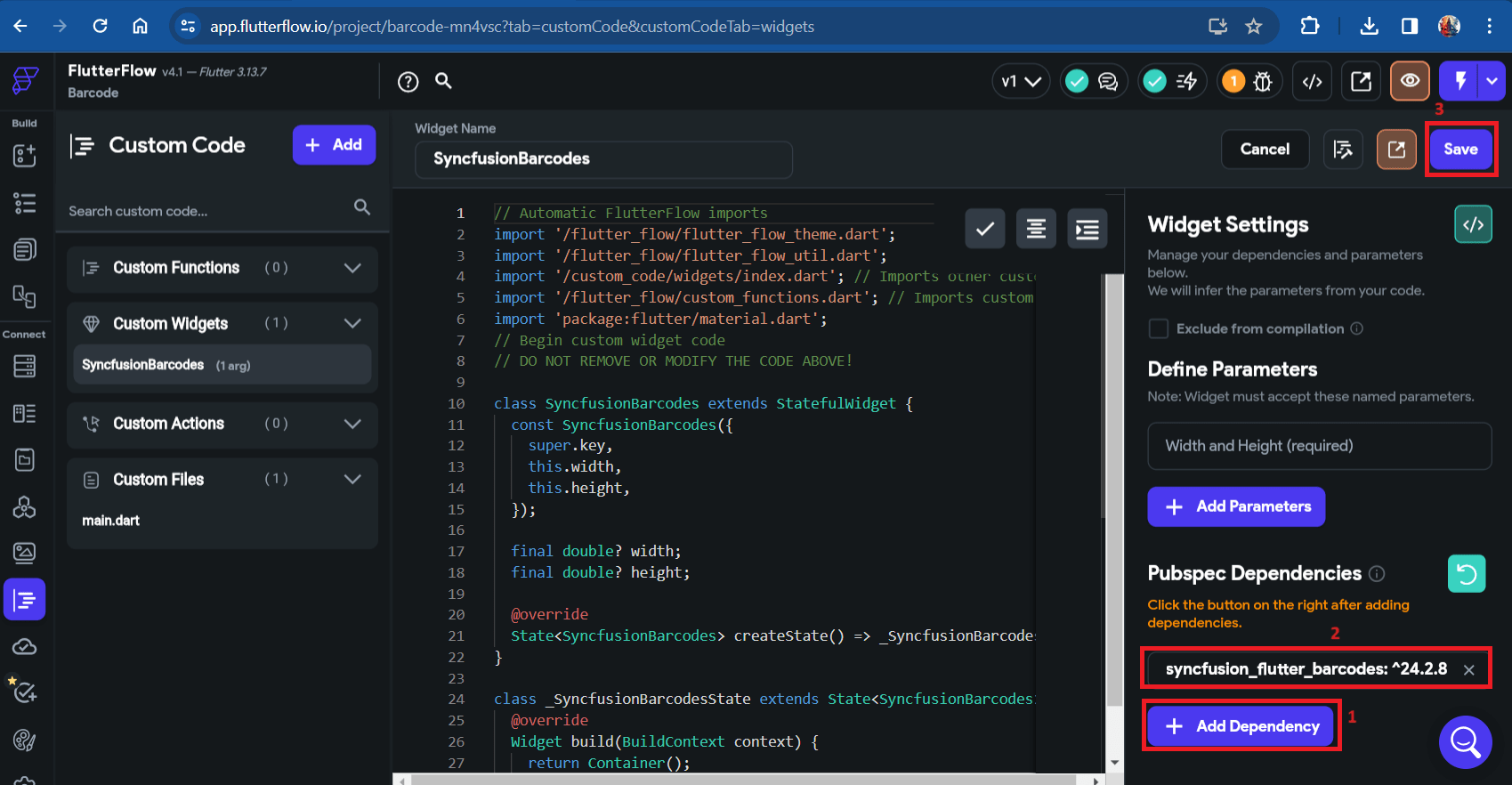Image resolution: width=1512 pixels, height=785 pixels.
Task: Open the boilerplate code snippet icon
Action: click(x=1474, y=224)
